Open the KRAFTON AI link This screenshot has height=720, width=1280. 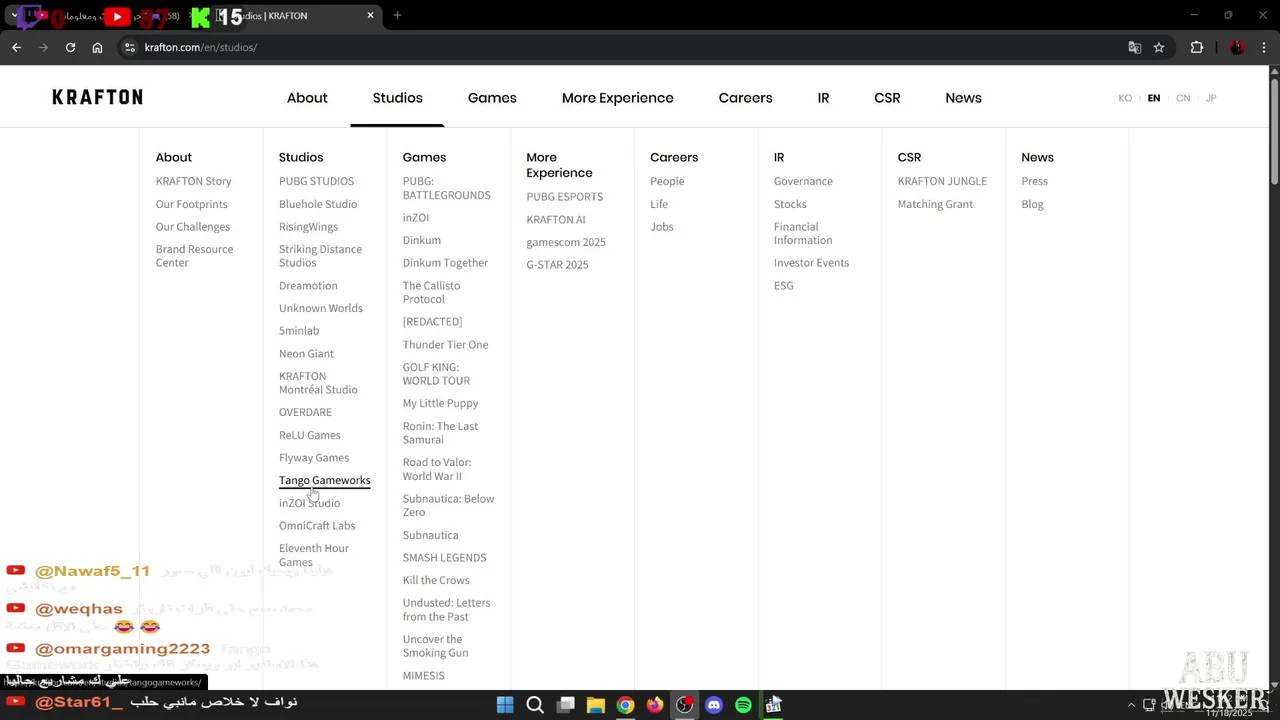[555, 219]
